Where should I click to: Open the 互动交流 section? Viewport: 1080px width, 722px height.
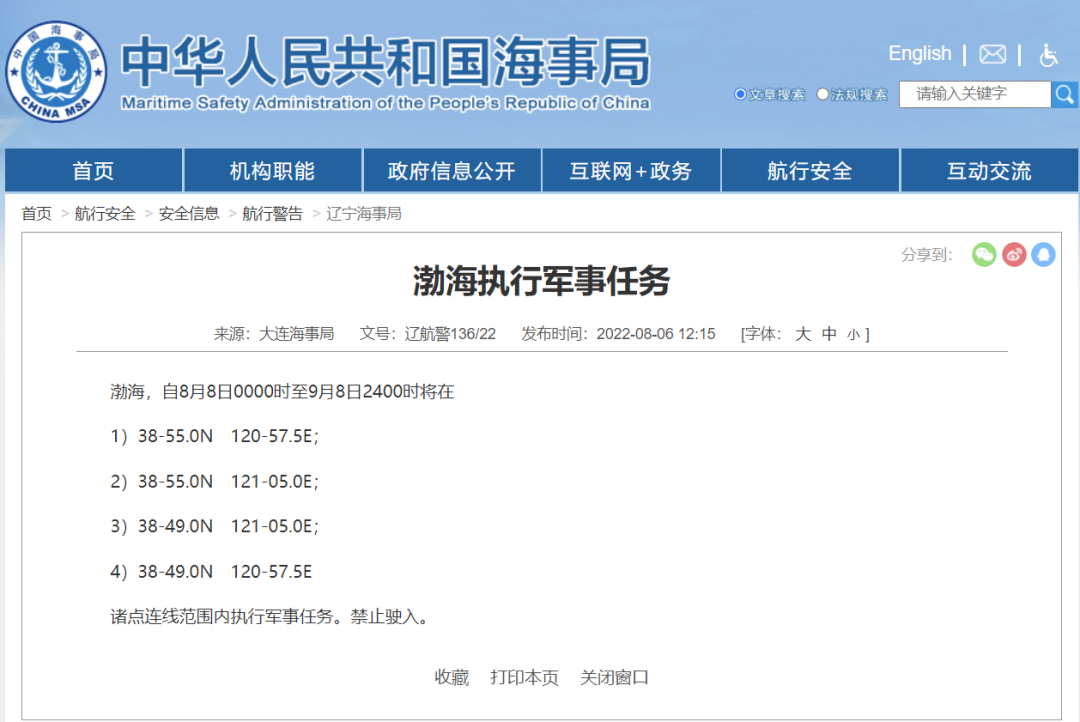pyautogui.click(x=990, y=169)
